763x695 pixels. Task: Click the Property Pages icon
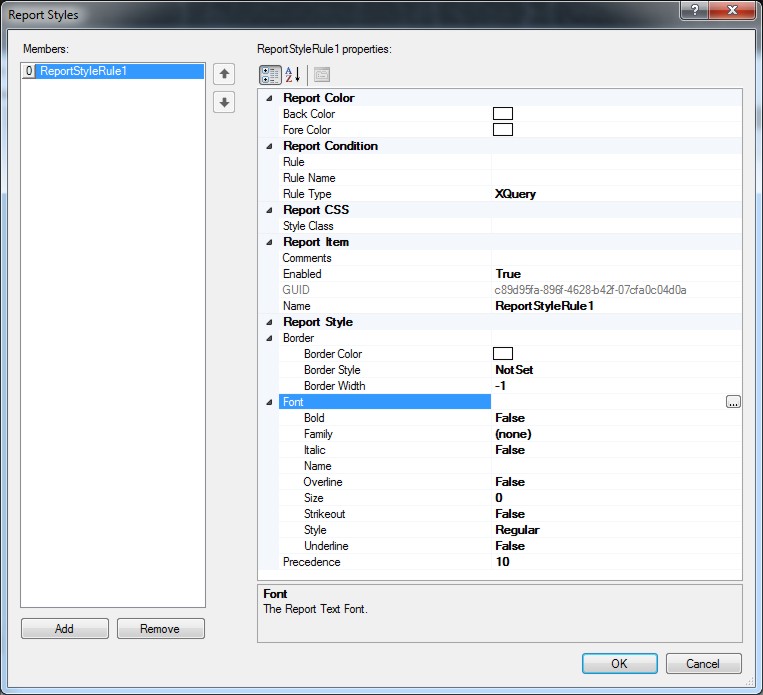pyautogui.click(x=322, y=75)
